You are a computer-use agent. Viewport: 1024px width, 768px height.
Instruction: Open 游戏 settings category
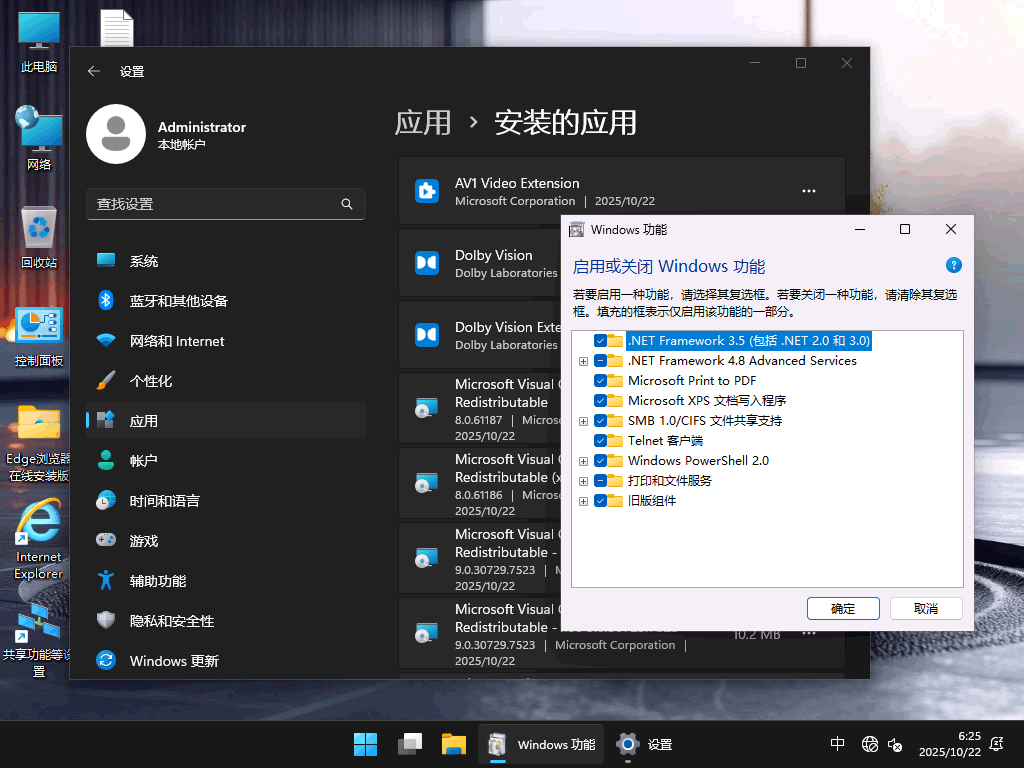pos(225,541)
